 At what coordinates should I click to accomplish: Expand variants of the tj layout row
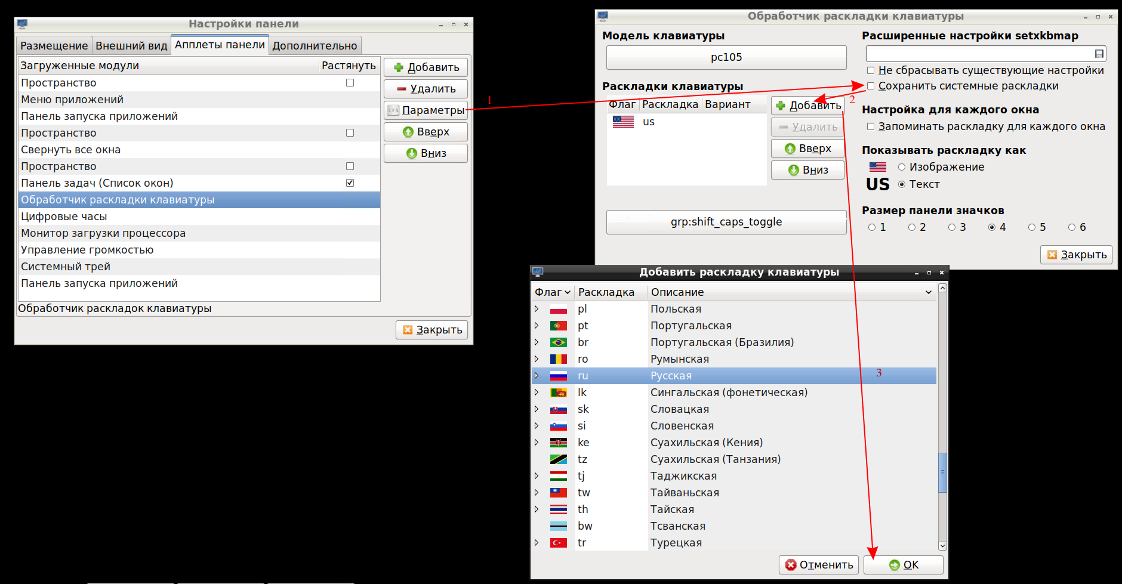(537, 476)
